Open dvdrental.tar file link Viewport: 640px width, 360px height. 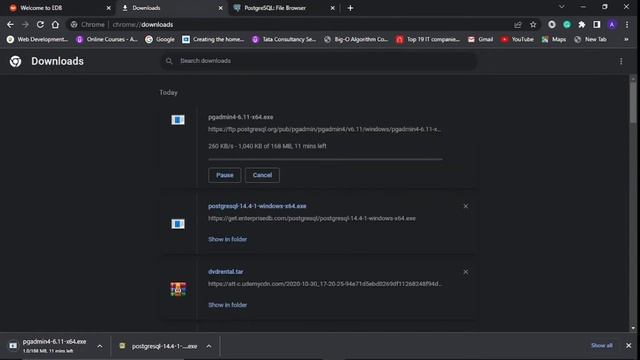pyautogui.click(x=226, y=272)
